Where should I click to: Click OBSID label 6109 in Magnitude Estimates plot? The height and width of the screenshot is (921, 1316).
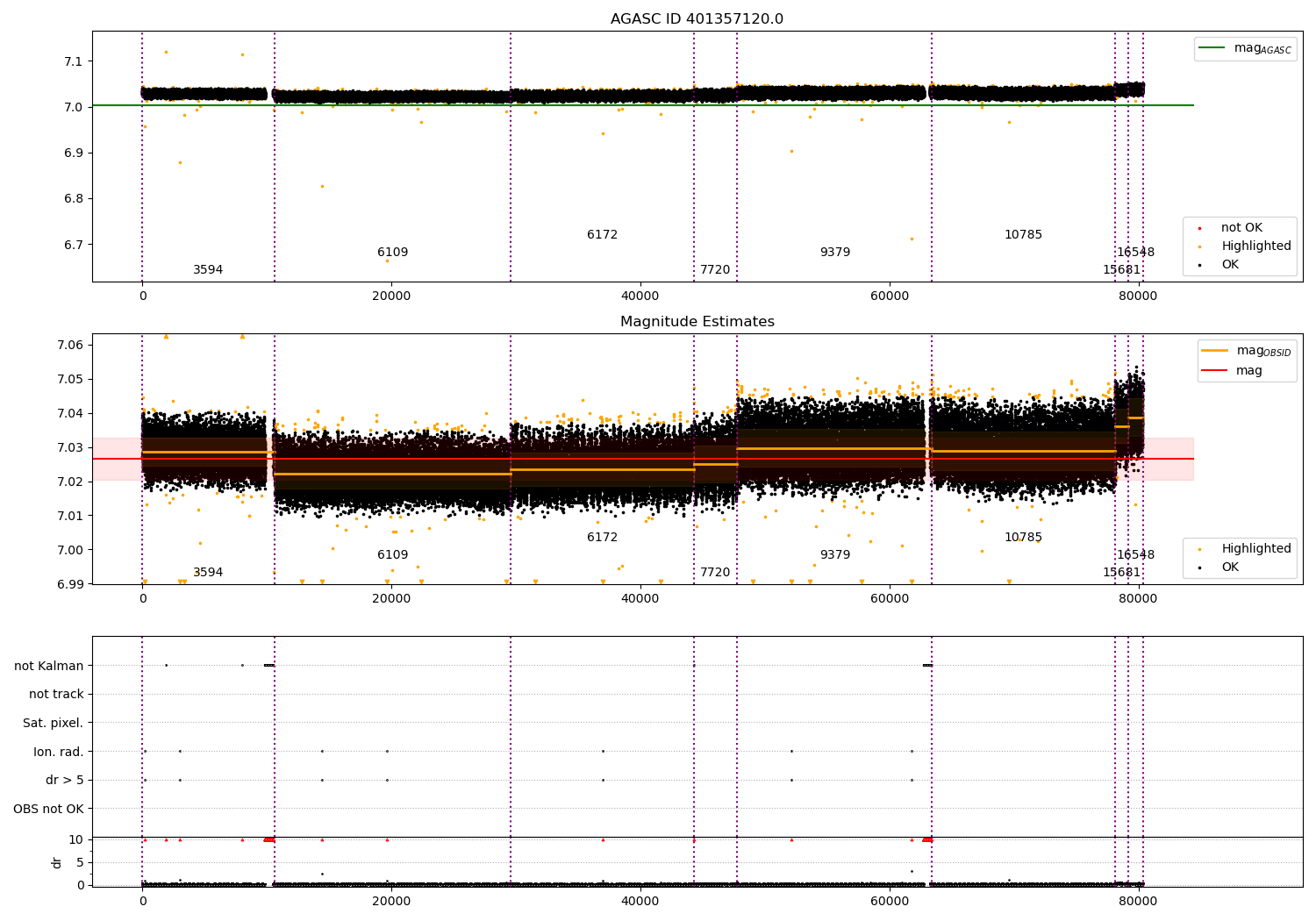coord(392,555)
